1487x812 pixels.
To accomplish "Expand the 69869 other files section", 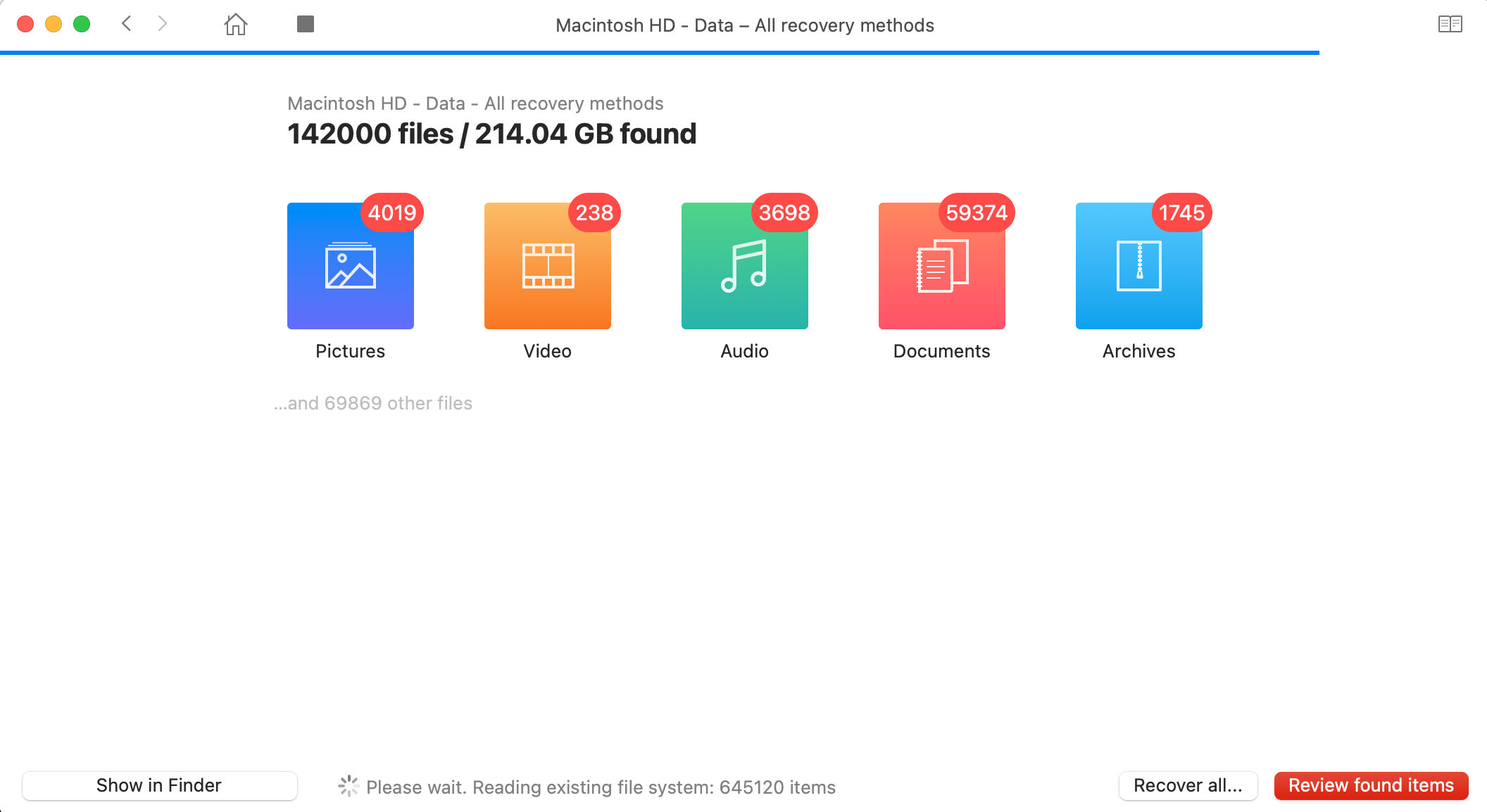I will 374,404.
